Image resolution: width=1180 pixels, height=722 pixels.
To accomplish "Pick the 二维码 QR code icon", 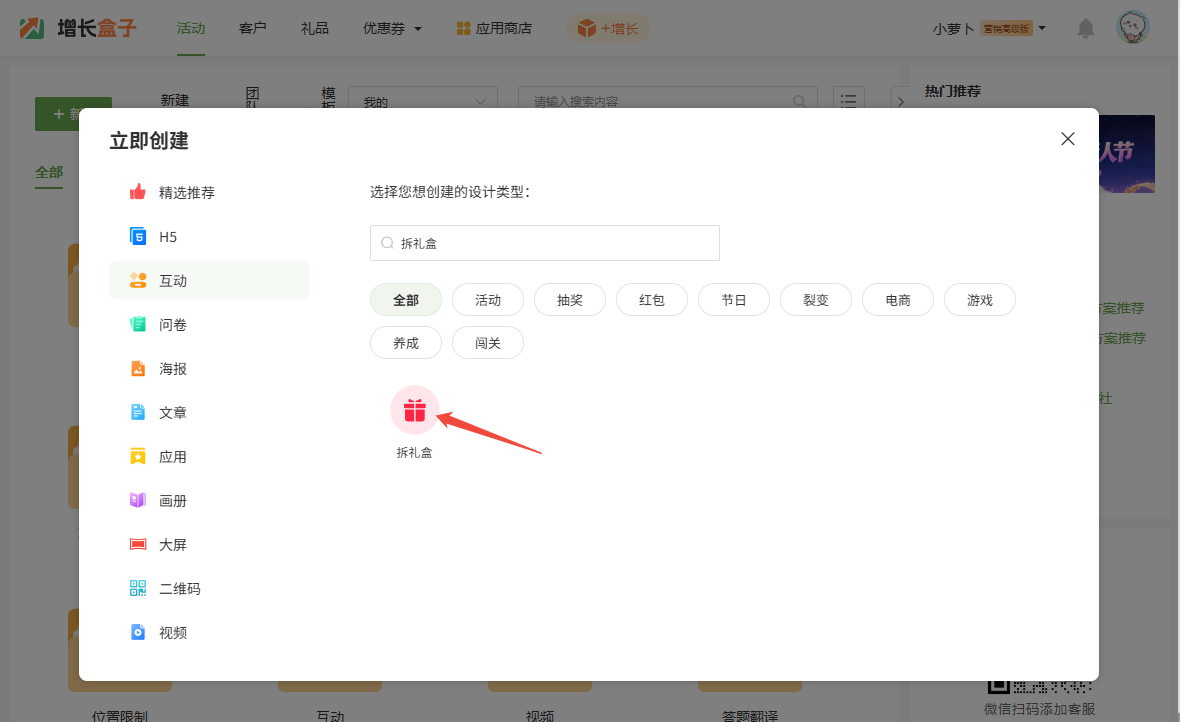I will pyautogui.click(x=138, y=588).
